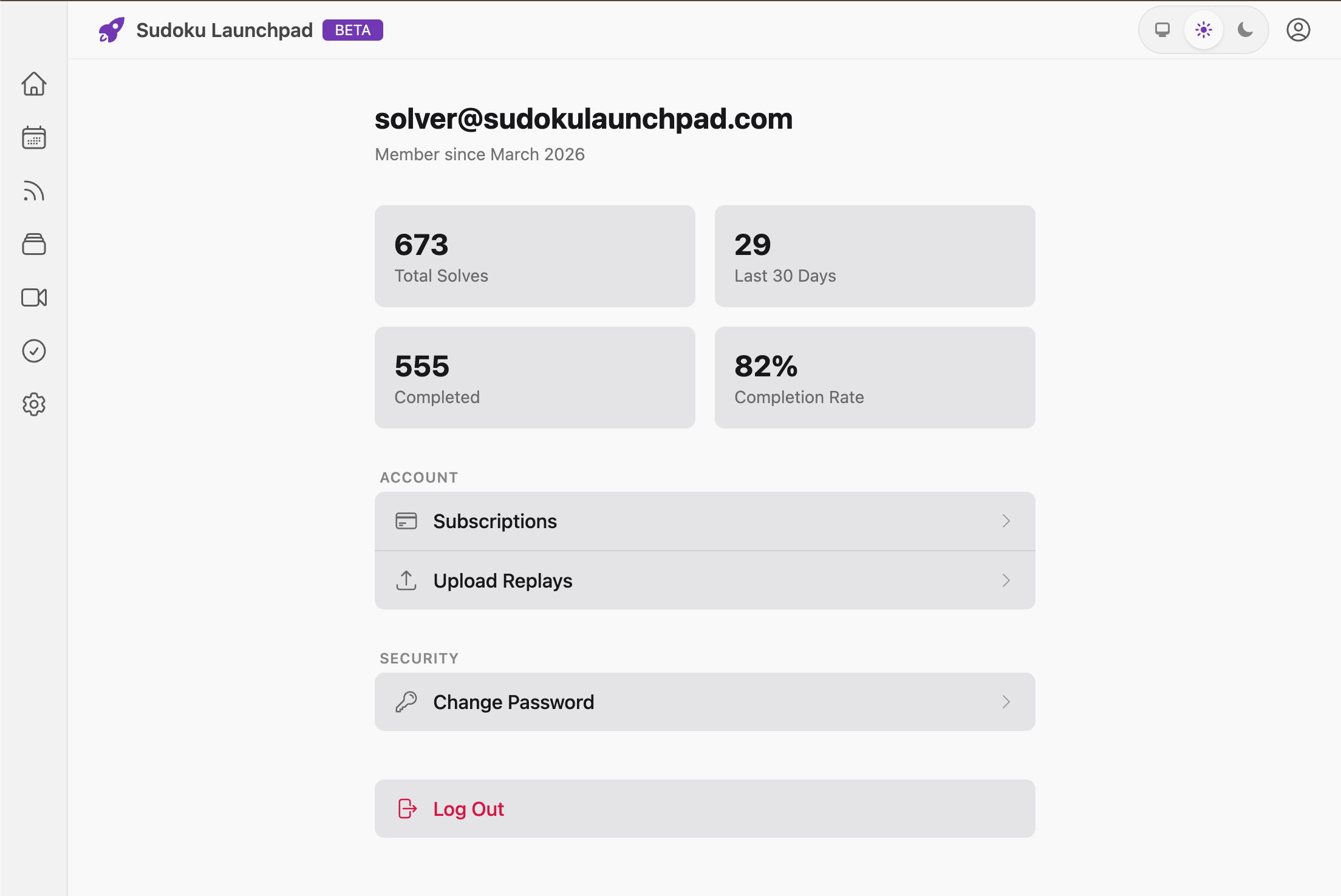Expand the Subscriptions row chevron
Screen dimensions: 1341x896
tap(1006, 521)
